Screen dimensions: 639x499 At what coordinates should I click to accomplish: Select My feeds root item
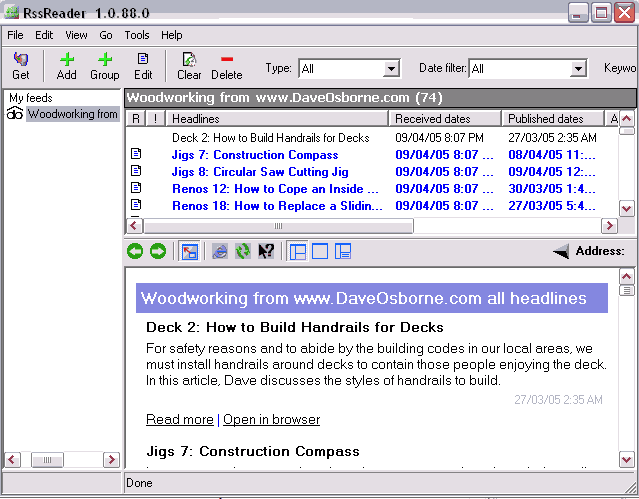[x=31, y=98]
